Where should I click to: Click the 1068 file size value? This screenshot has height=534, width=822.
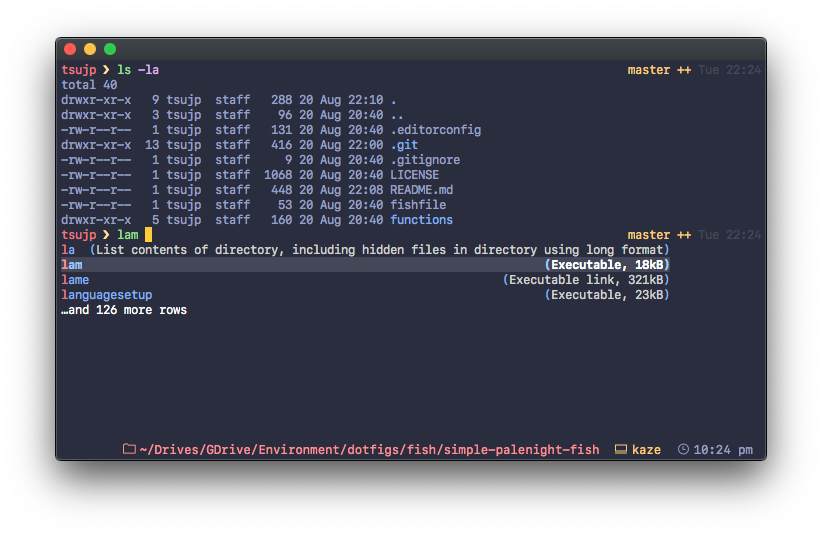278,175
